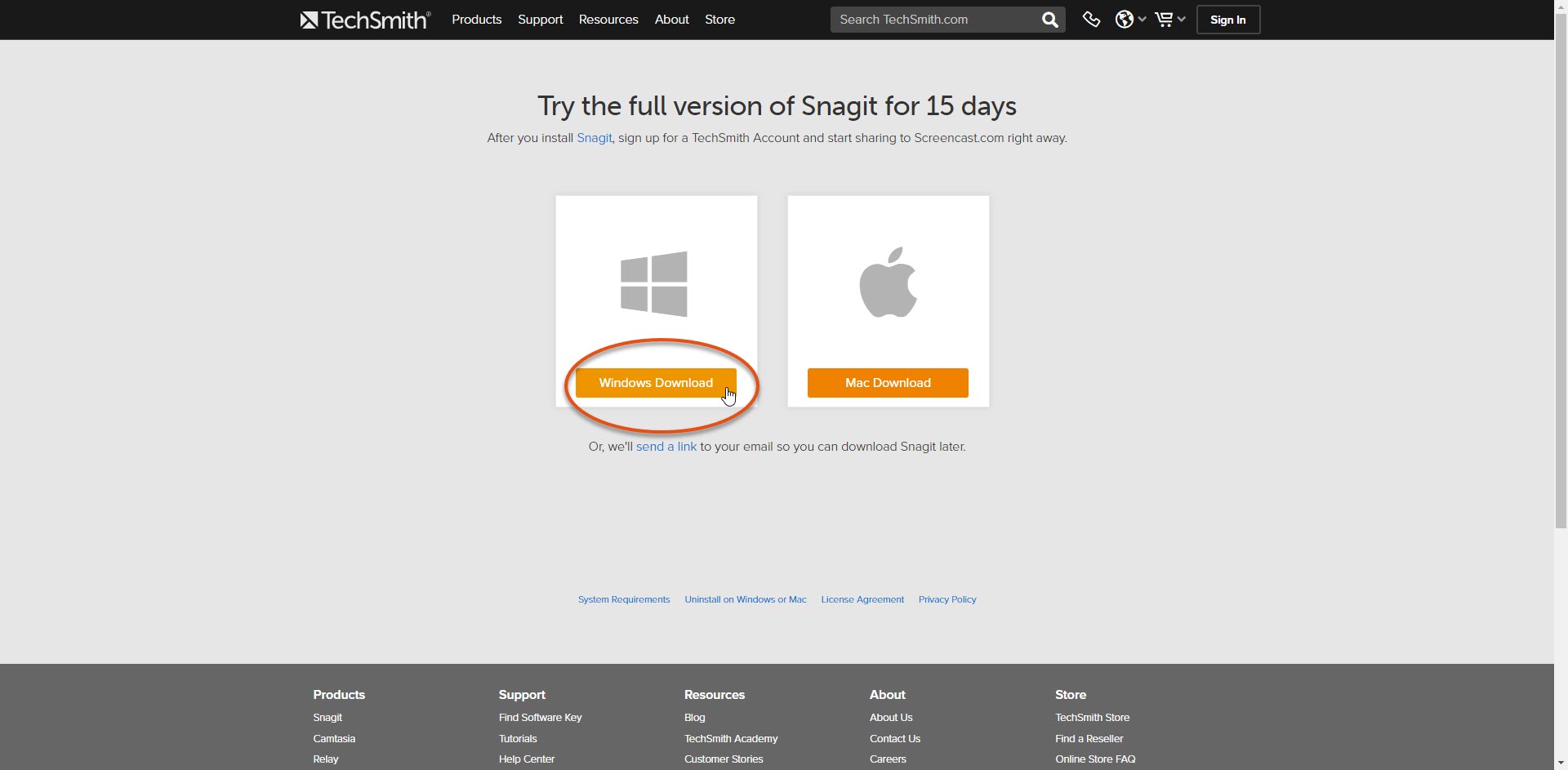Open the Customer Stories link
This screenshot has width=1568, height=770.
tap(724, 759)
